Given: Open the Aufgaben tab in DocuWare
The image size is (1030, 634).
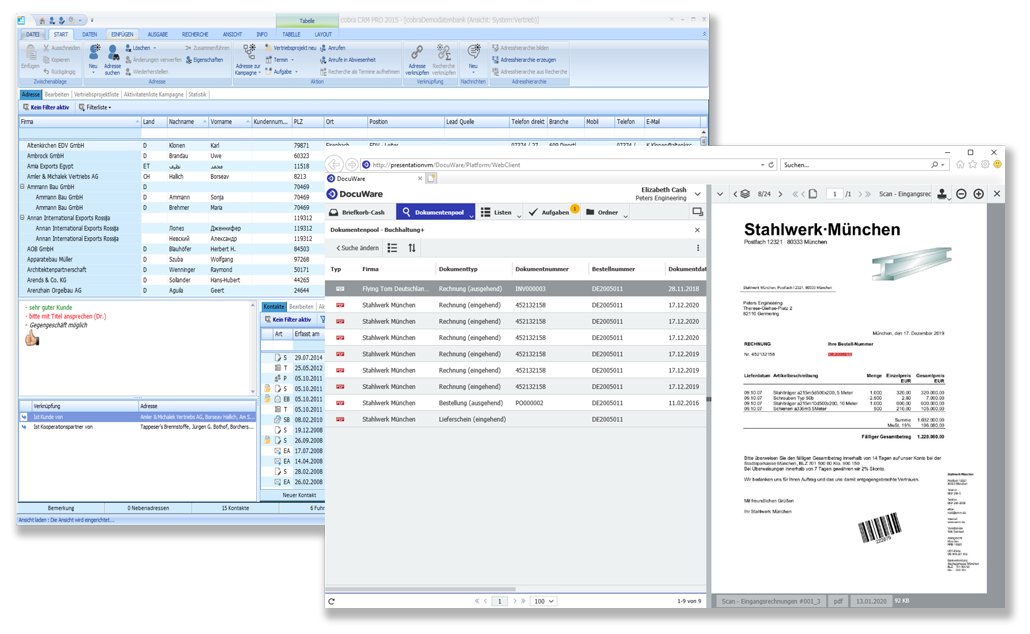Looking at the screenshot, I should pyautogui.click(x=554, y=212).
